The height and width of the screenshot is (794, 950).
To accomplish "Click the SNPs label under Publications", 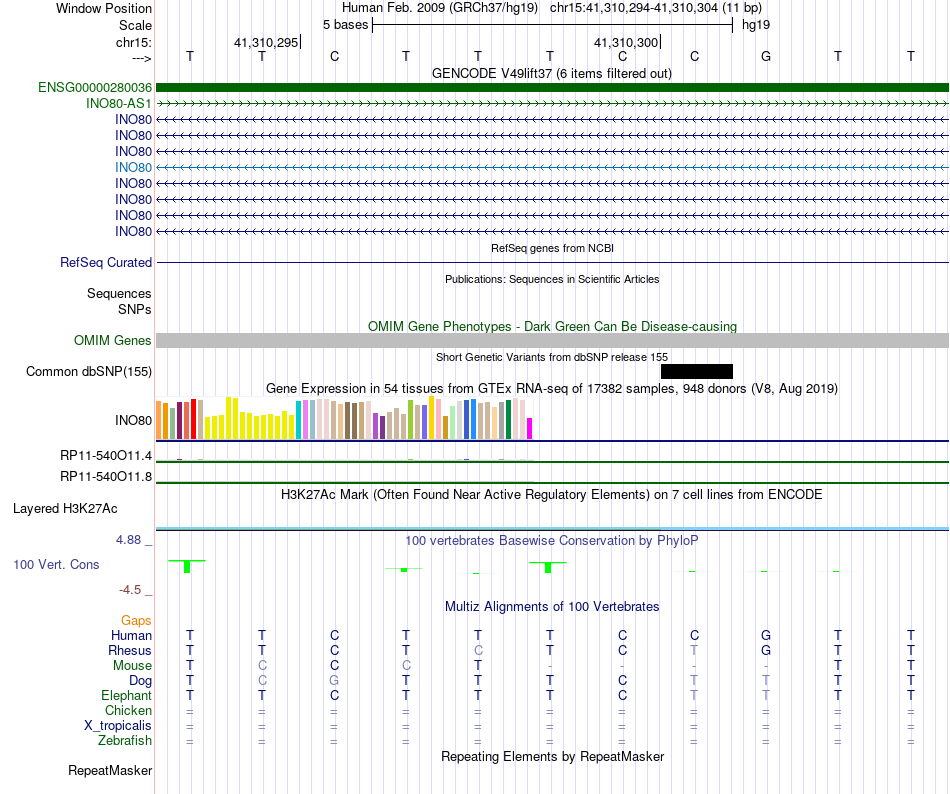I will 135,309.
